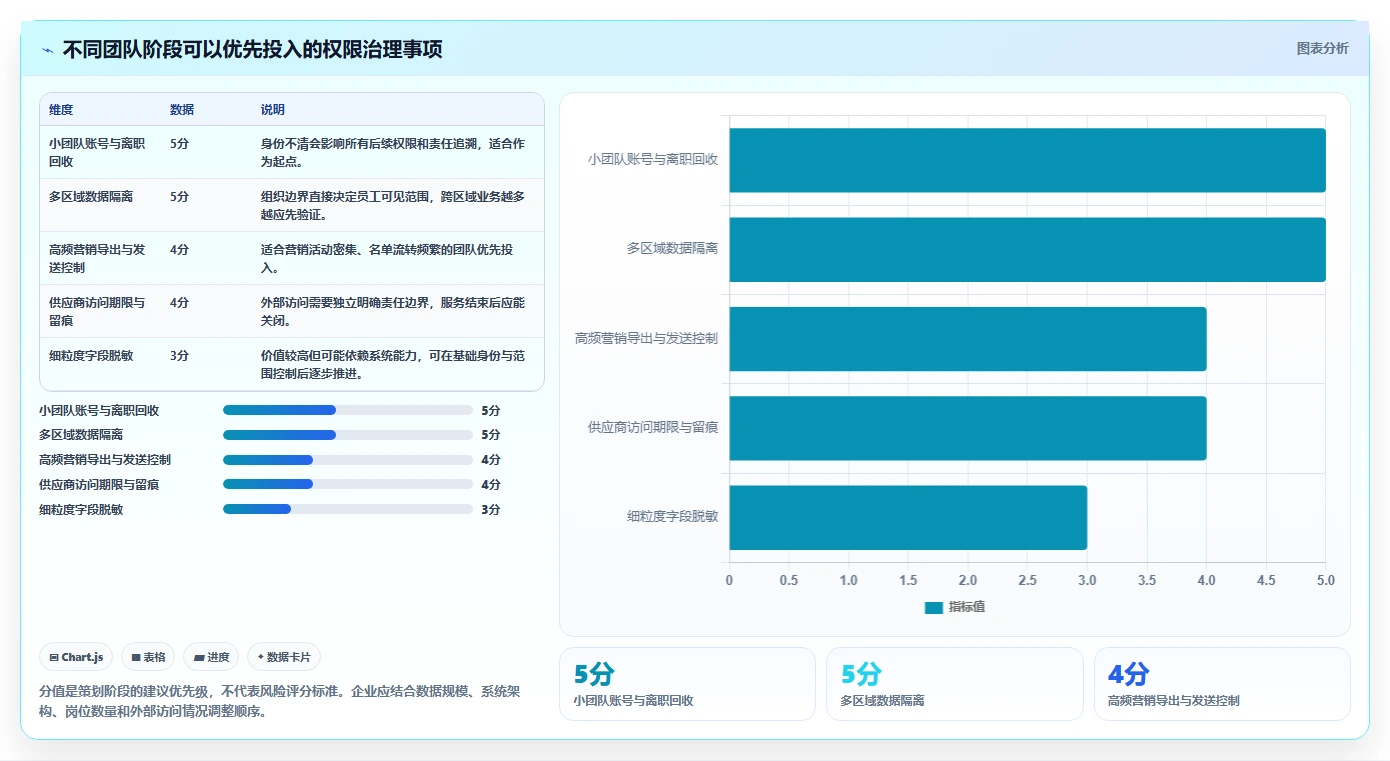The image size is (1390, 761).
Task: Click the 多区域数据隔离 progress bar
Action: (347, 435)
